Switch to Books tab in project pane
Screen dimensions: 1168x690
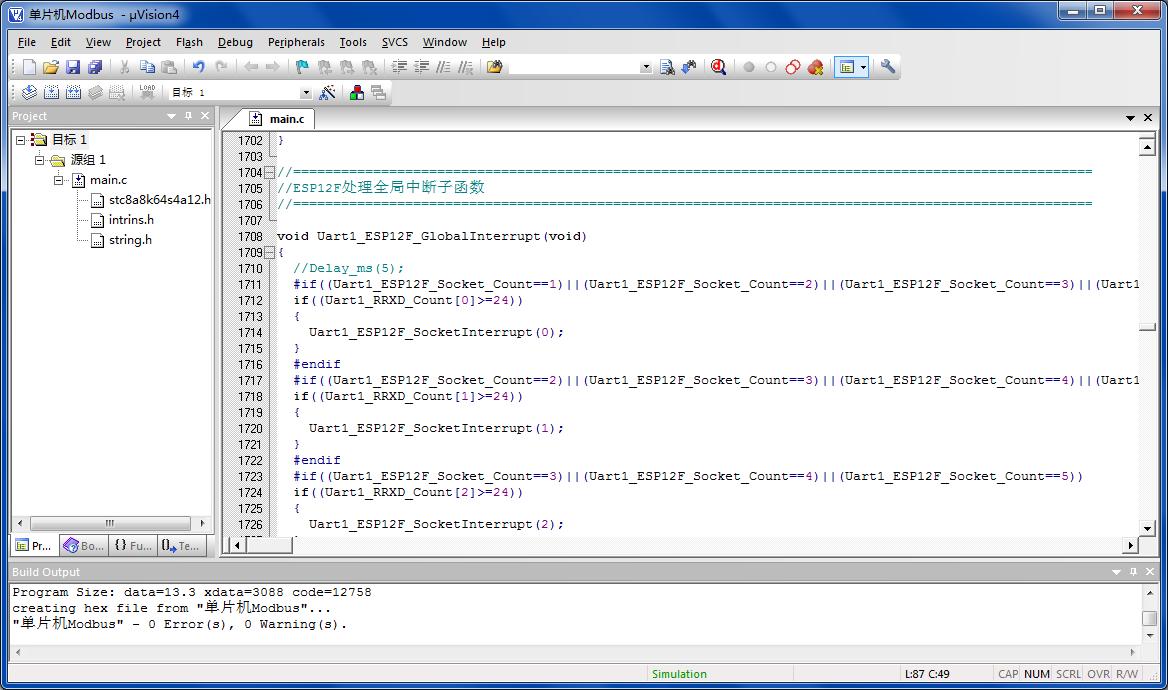pos(83,545)
